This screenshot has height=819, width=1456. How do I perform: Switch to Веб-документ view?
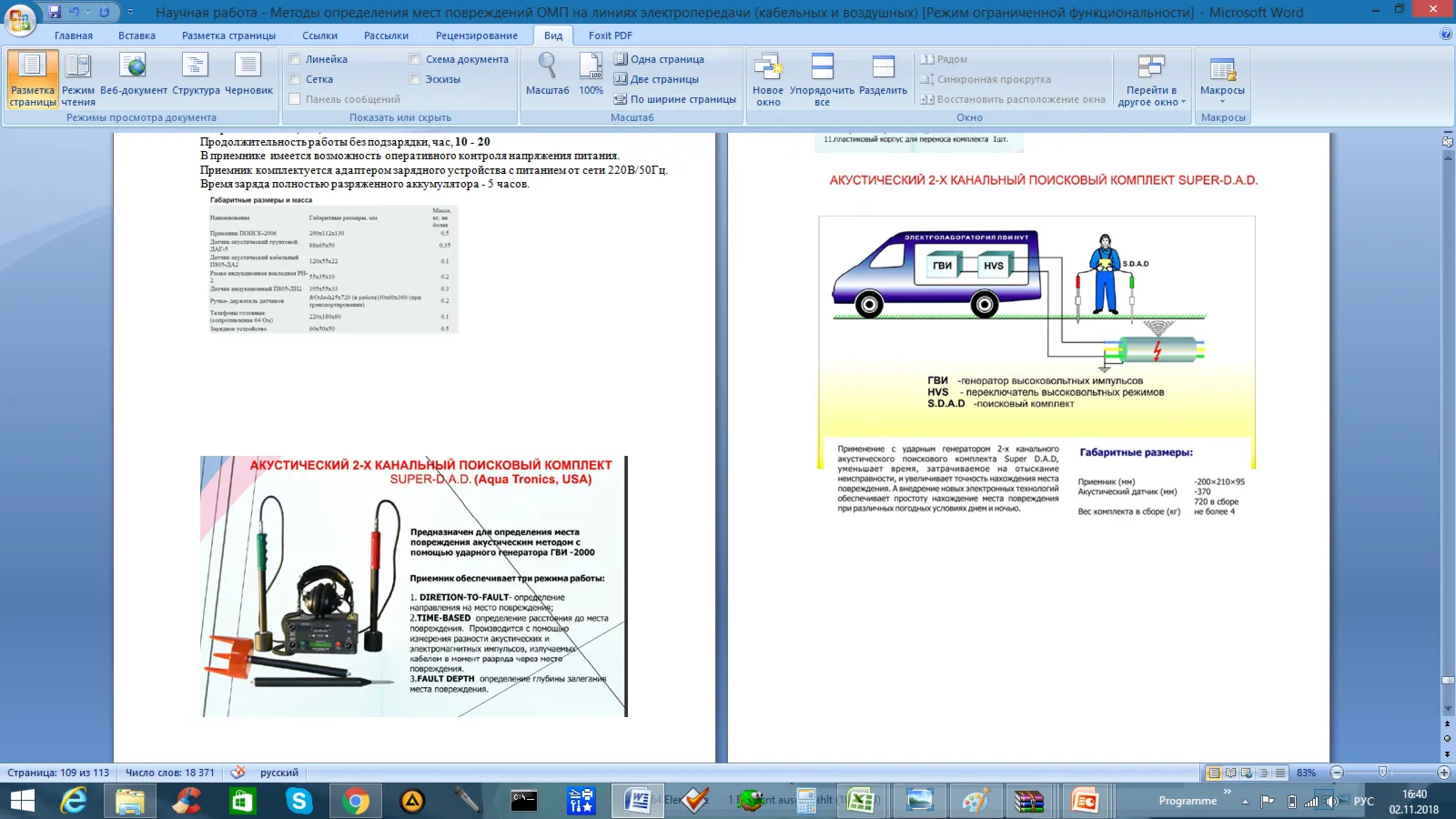134,75
